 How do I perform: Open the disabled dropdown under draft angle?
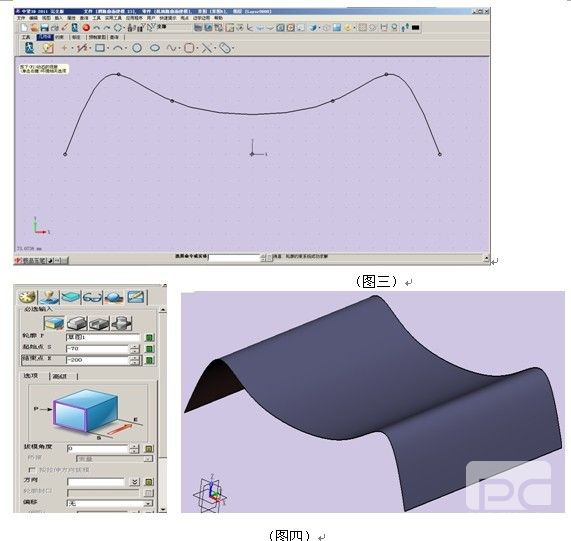tap(114, 459)
